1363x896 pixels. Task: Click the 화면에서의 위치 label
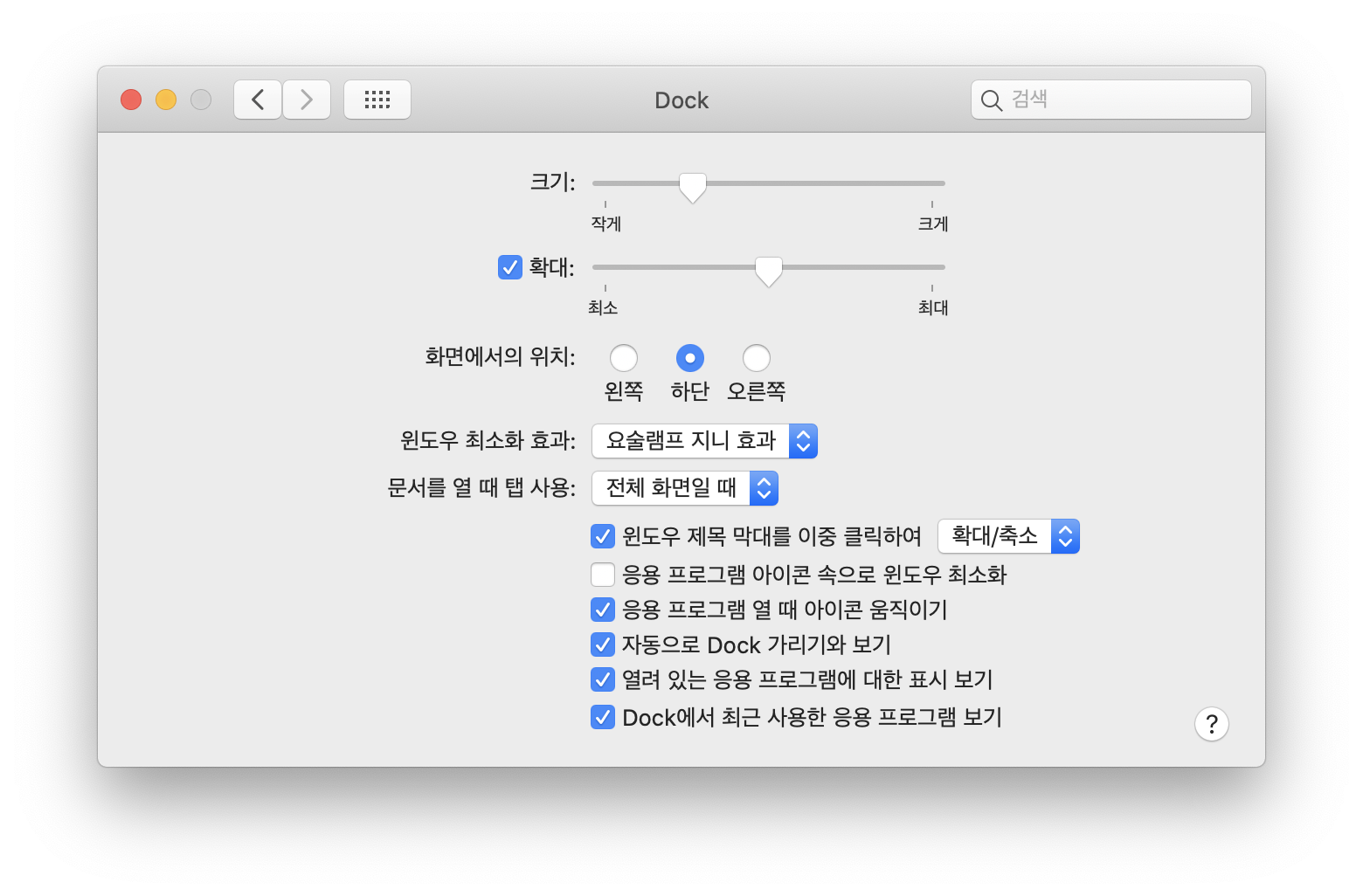(500, 356)
